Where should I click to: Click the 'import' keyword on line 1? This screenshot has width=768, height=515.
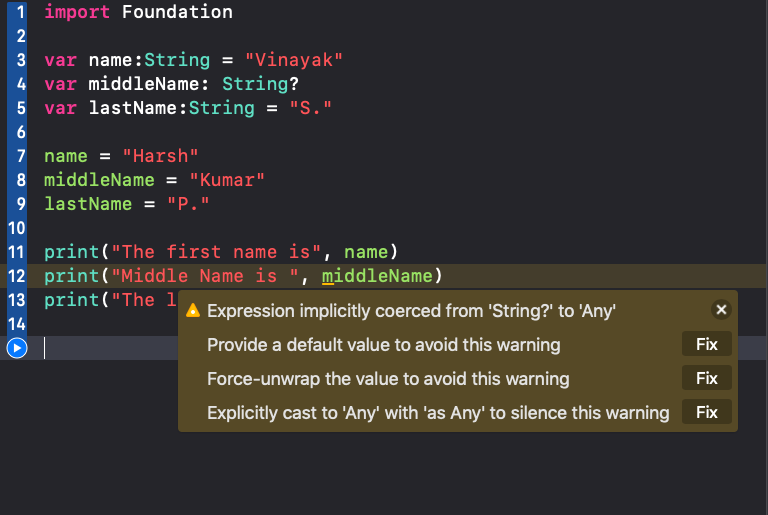(77, 13)
